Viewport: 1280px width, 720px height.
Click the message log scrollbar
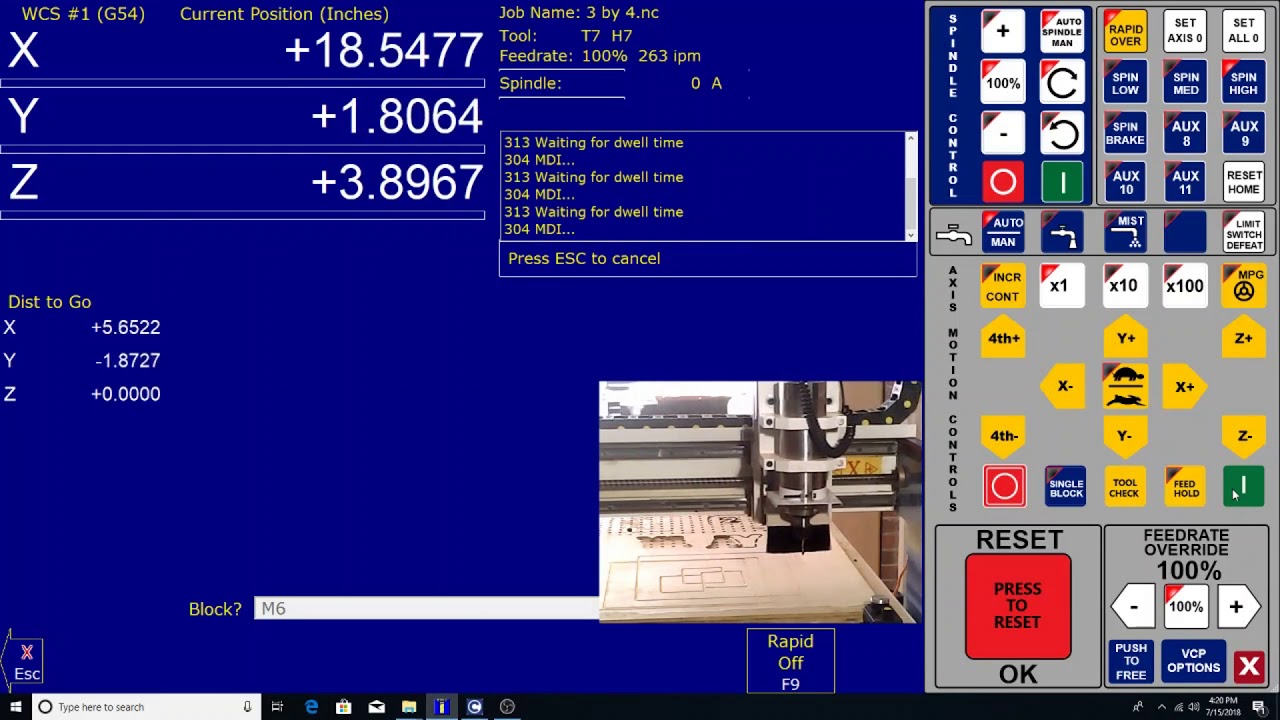pos(910,186)
